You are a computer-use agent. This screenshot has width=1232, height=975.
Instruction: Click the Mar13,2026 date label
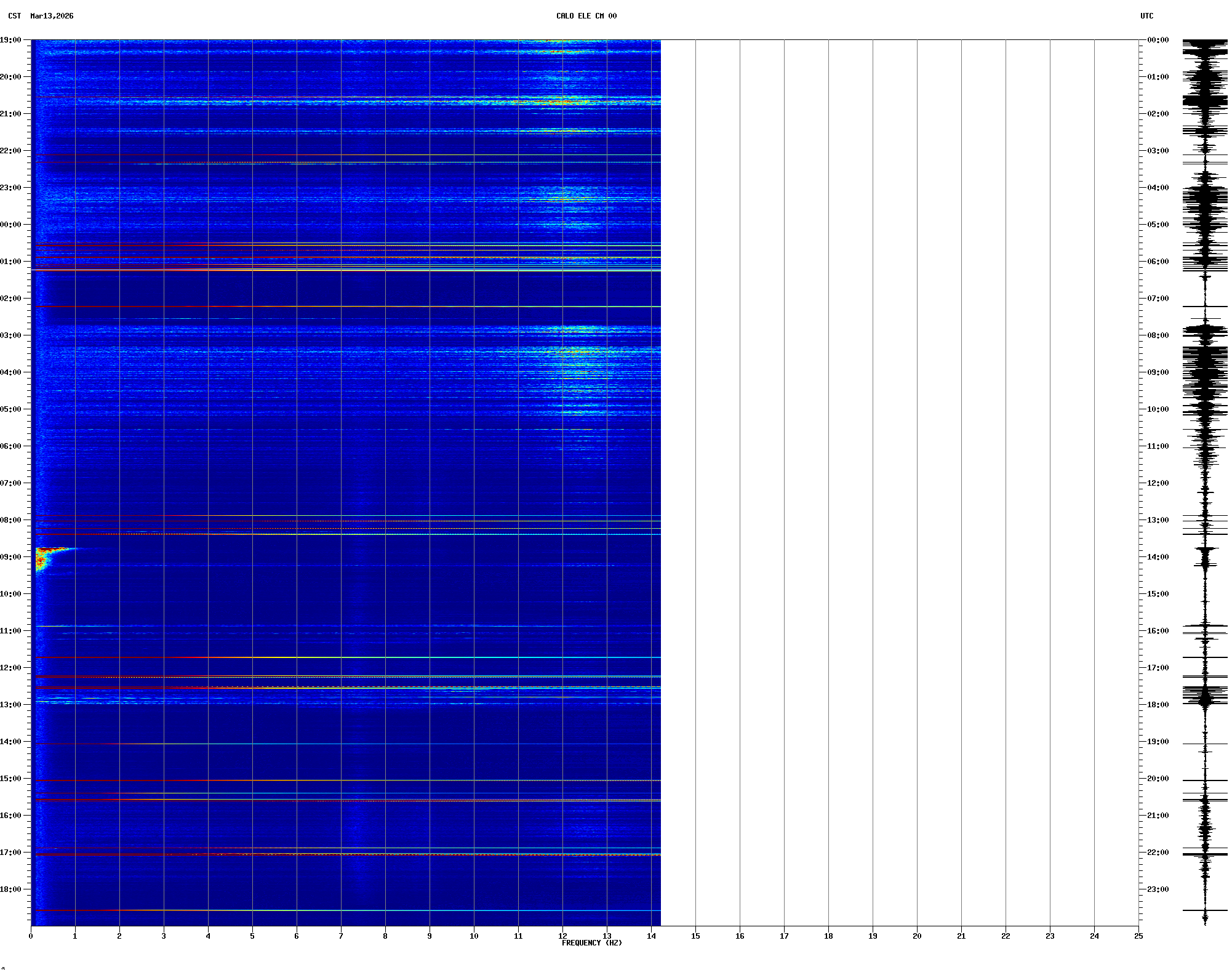coord(52,16)
